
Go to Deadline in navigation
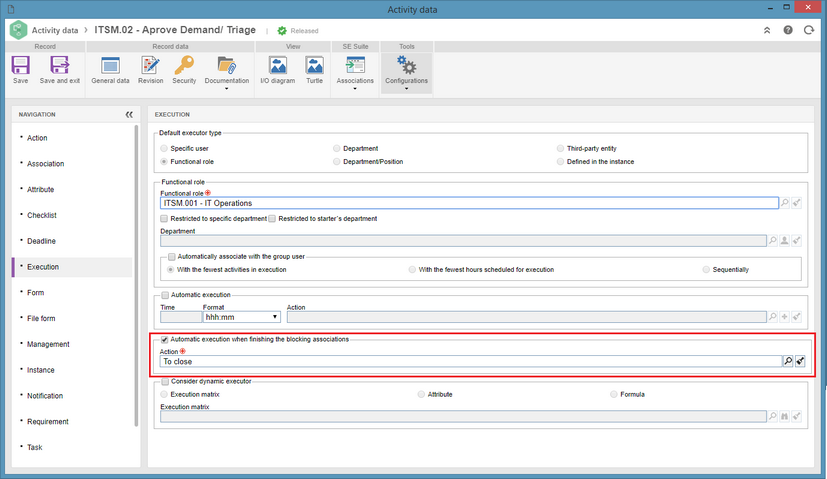41,241
